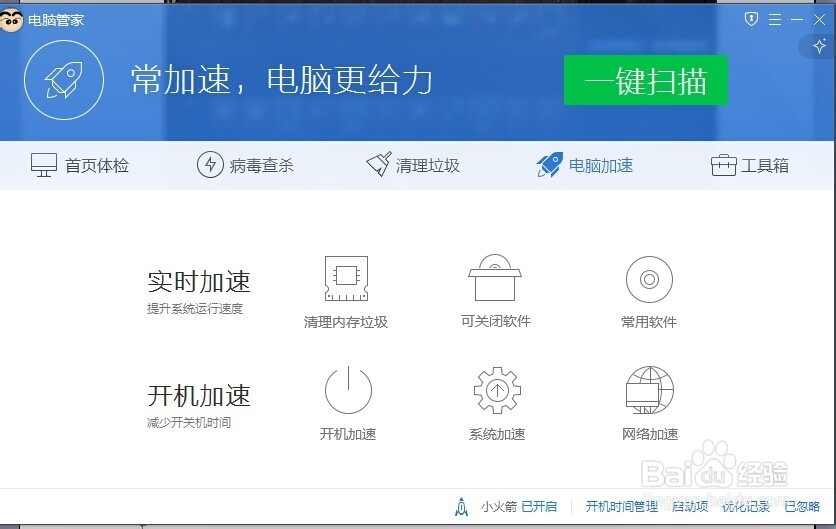Minimize the 电脑管家 window
The width and height of the screenshot is (836, 529).
point(797,20)
